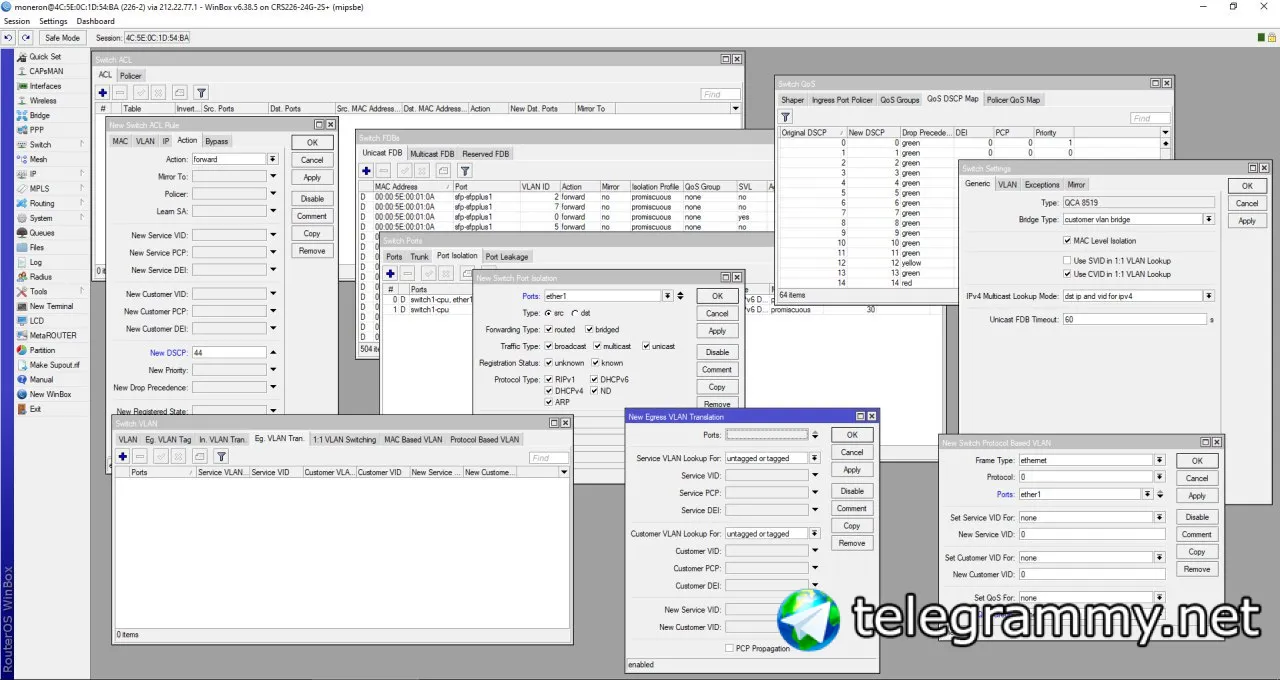Click Apply in the Switch Settings window
The width and height of the screenshot is (1280, 680).
pos(1247,221)
